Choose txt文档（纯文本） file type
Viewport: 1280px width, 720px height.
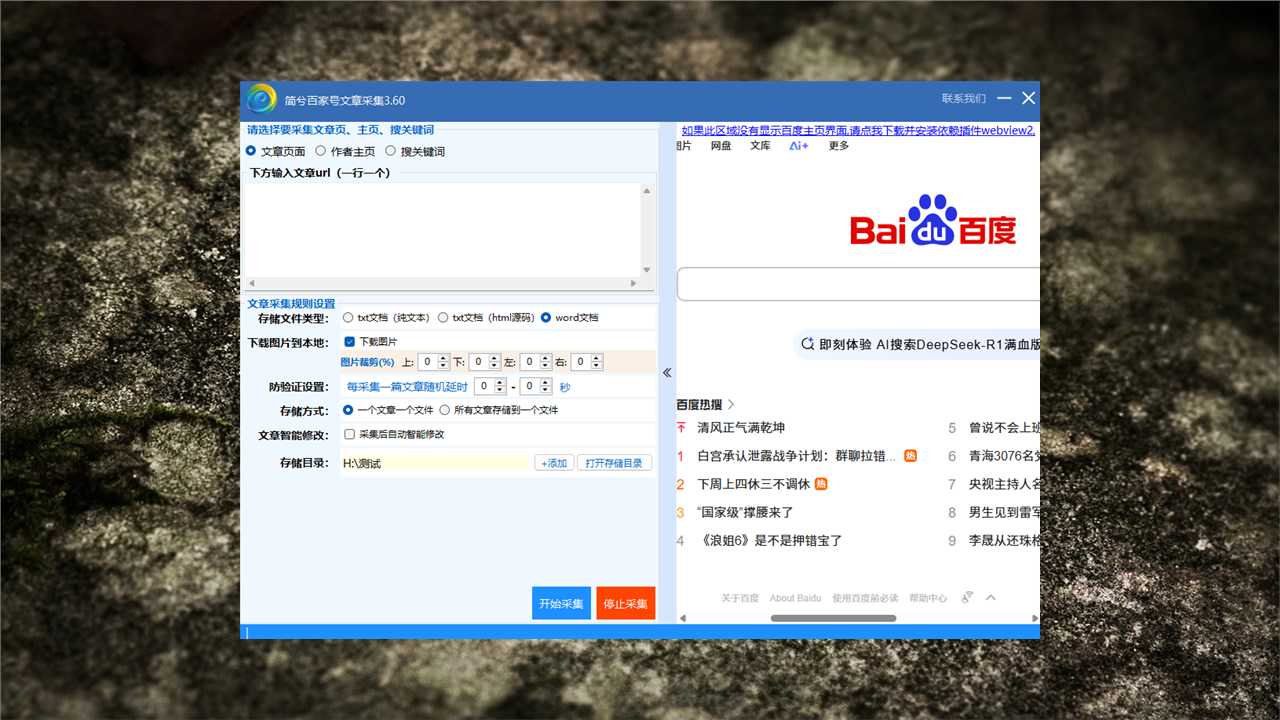(x=348, y=318)
